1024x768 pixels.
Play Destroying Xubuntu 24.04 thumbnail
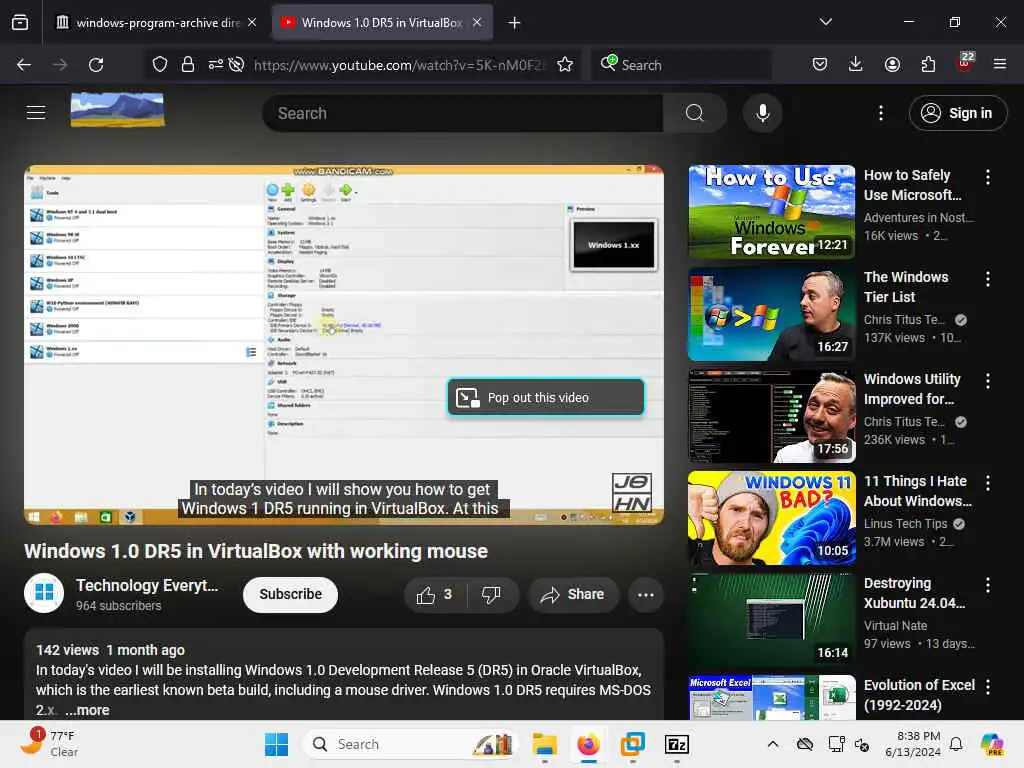[771, 620]
